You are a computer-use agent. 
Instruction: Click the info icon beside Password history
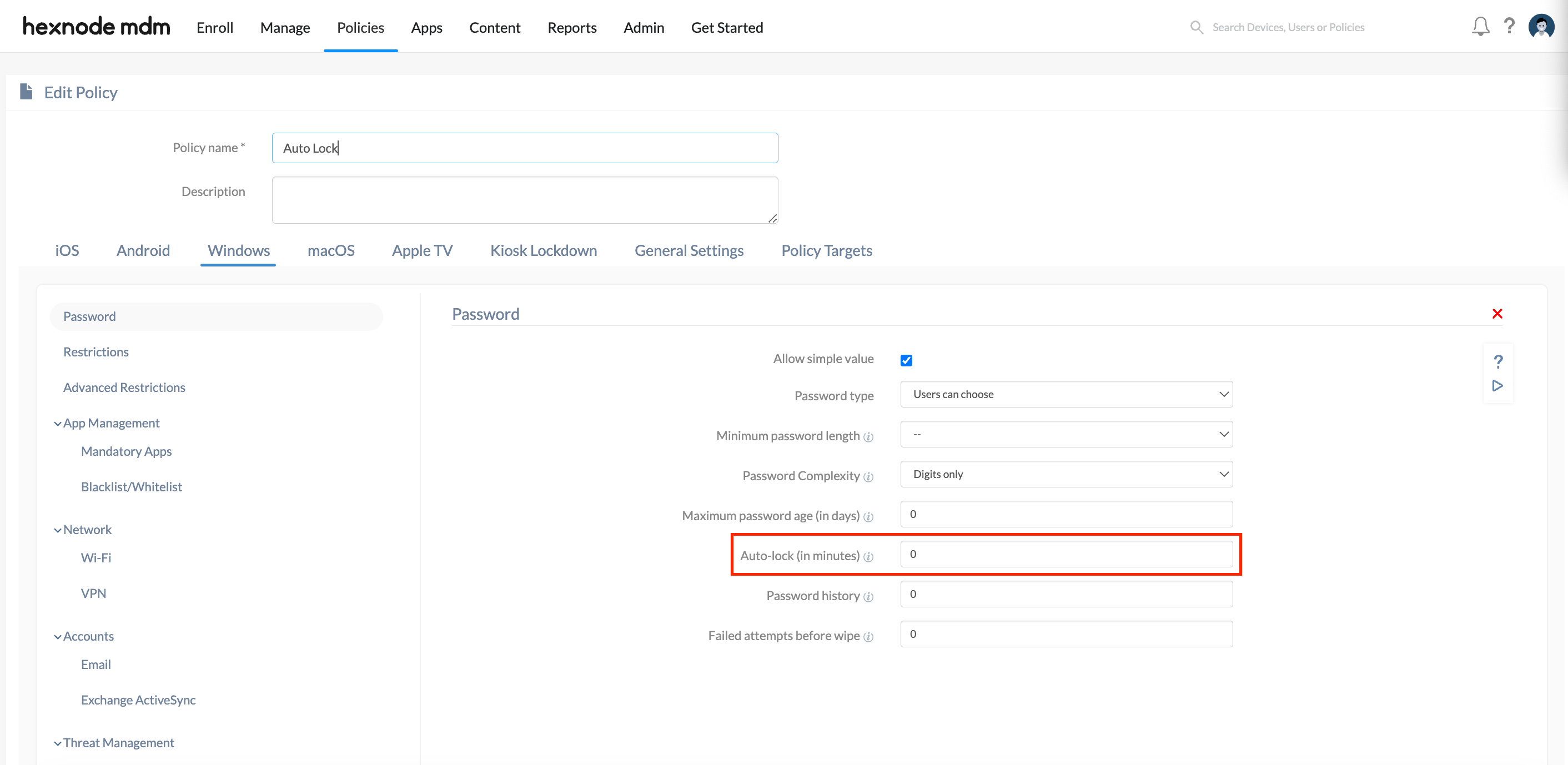[867, 596]
